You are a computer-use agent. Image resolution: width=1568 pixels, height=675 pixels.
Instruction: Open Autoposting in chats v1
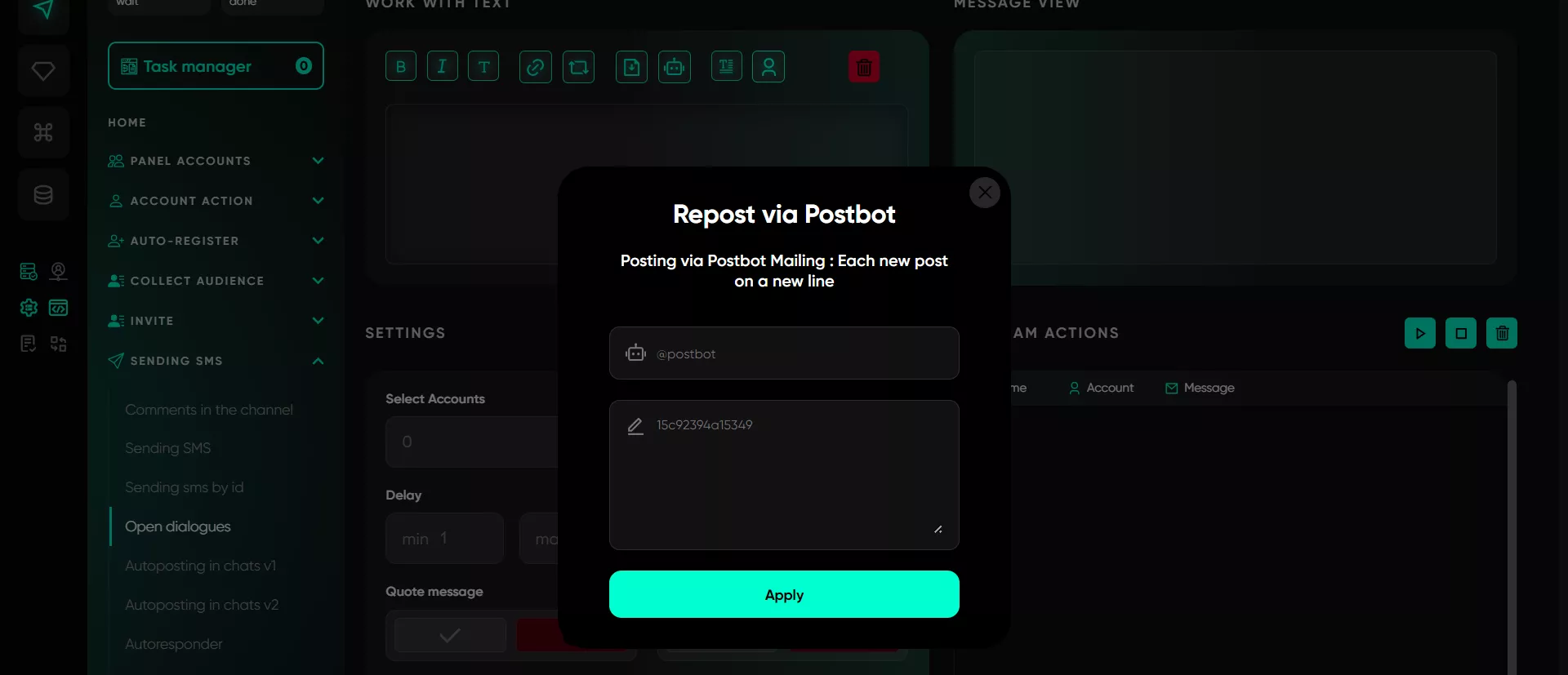[x=200, y=566]
